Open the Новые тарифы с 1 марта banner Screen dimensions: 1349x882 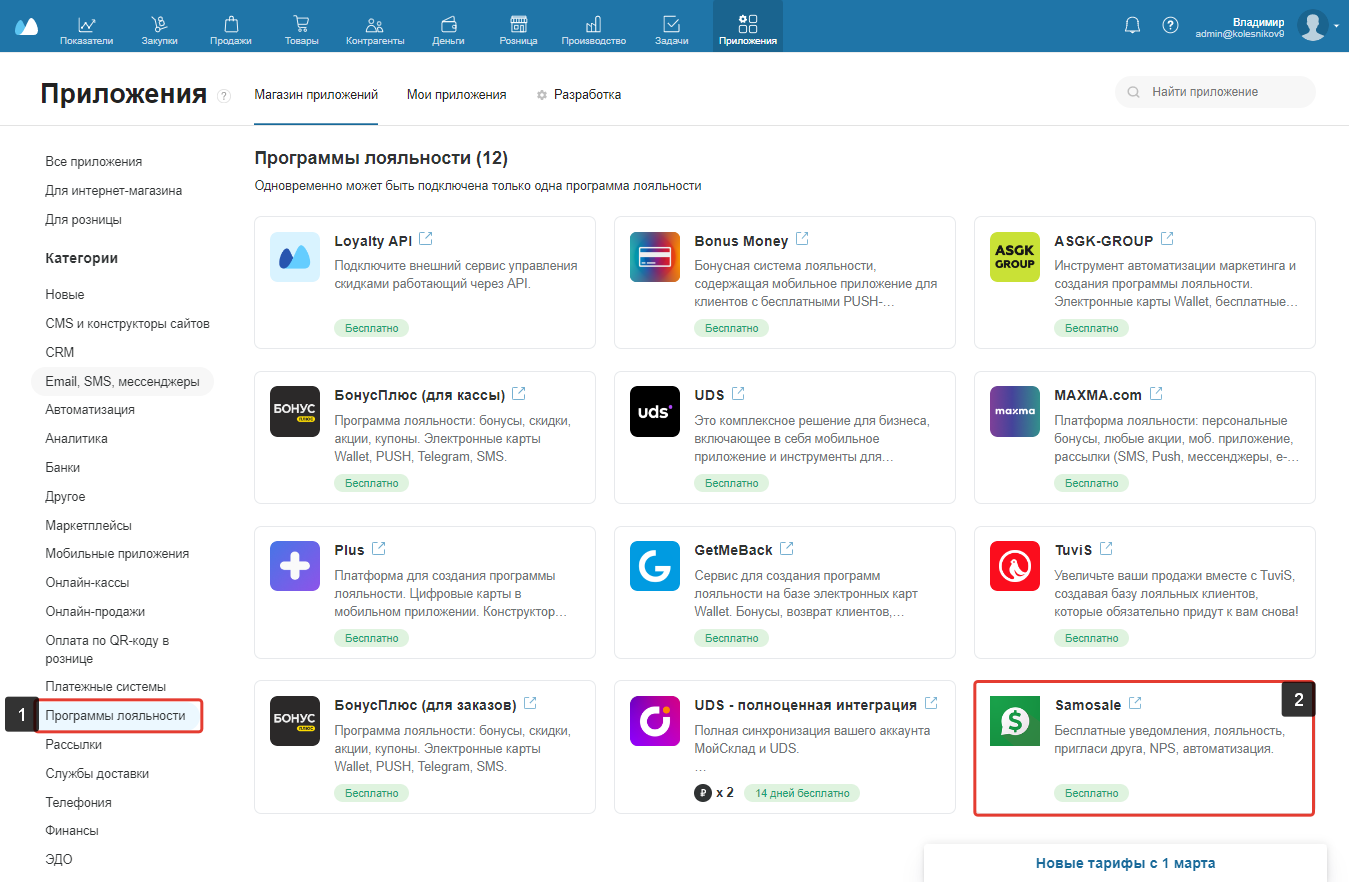pyautogui.click(x=1125, y=863)
